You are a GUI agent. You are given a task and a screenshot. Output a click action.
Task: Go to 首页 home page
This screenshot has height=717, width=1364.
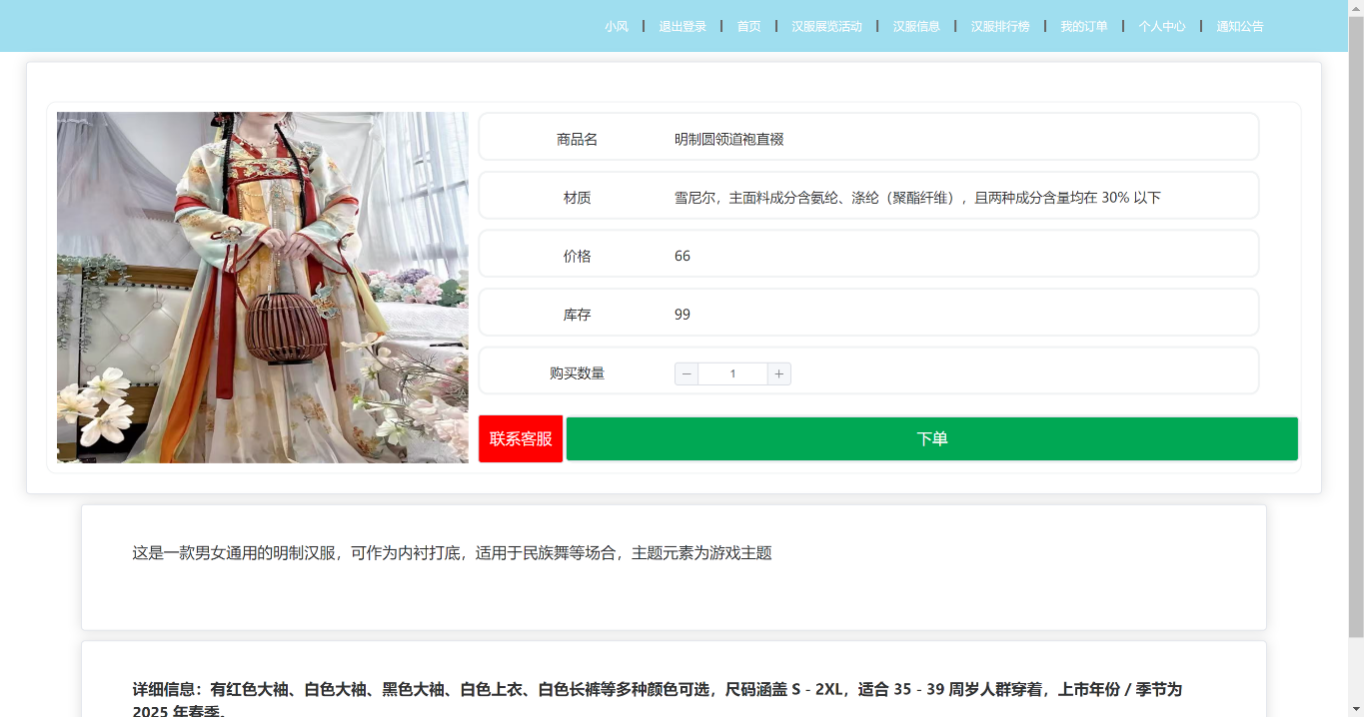pos(749,27)
